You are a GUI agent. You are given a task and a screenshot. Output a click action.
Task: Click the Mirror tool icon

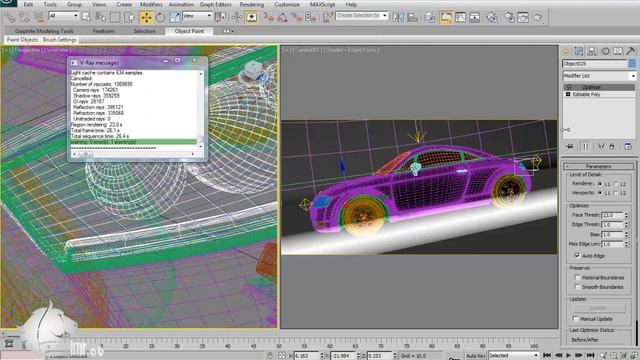(x=398, y=17)
